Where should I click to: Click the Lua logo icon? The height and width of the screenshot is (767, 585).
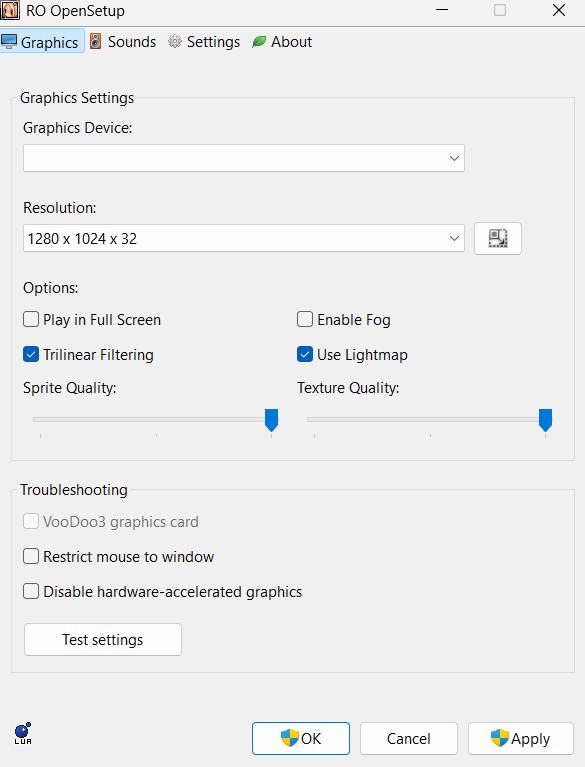click(x=22, y=733)
